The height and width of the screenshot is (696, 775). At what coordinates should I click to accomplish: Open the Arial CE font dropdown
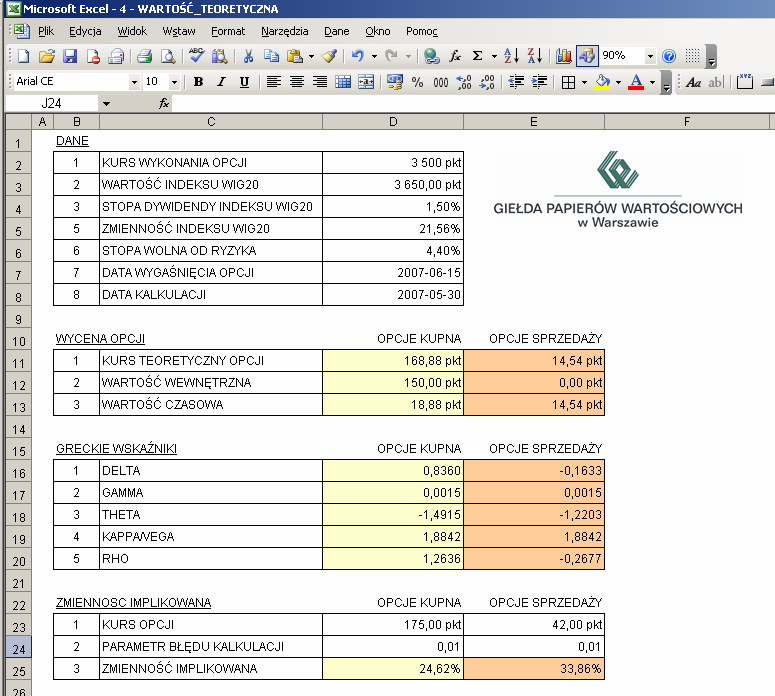pyautogui.click(x=134, y=82)
